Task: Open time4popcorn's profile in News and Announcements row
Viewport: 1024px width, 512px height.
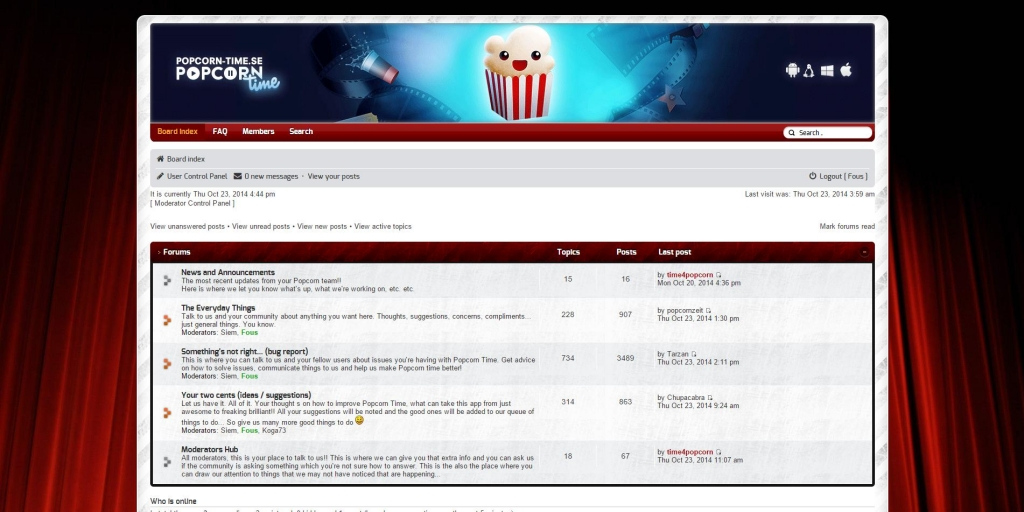Action: [690, 275]
